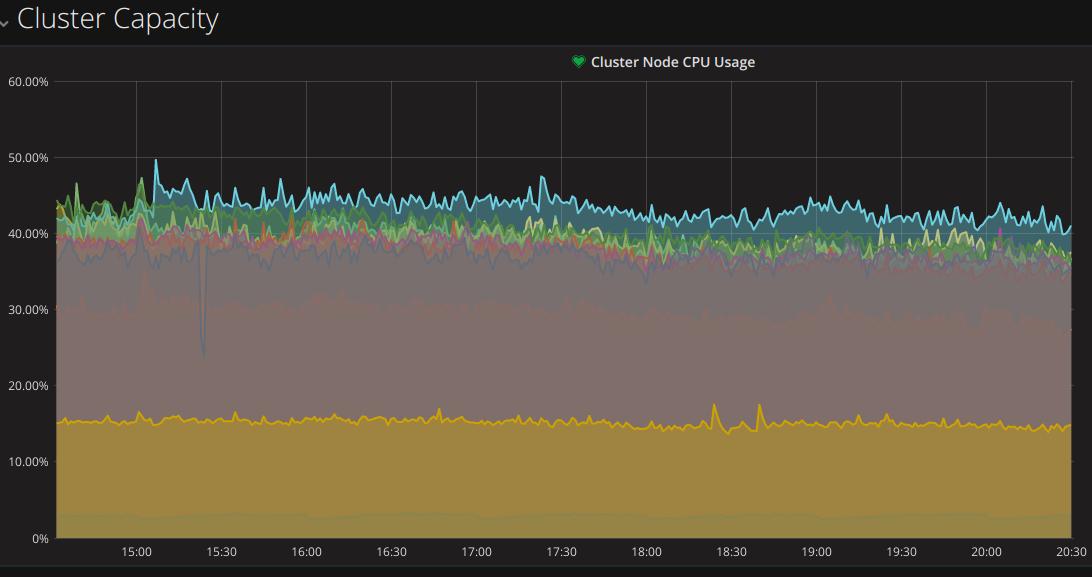
Task: Click the 60.00% y-axis label
Action: 28,81
